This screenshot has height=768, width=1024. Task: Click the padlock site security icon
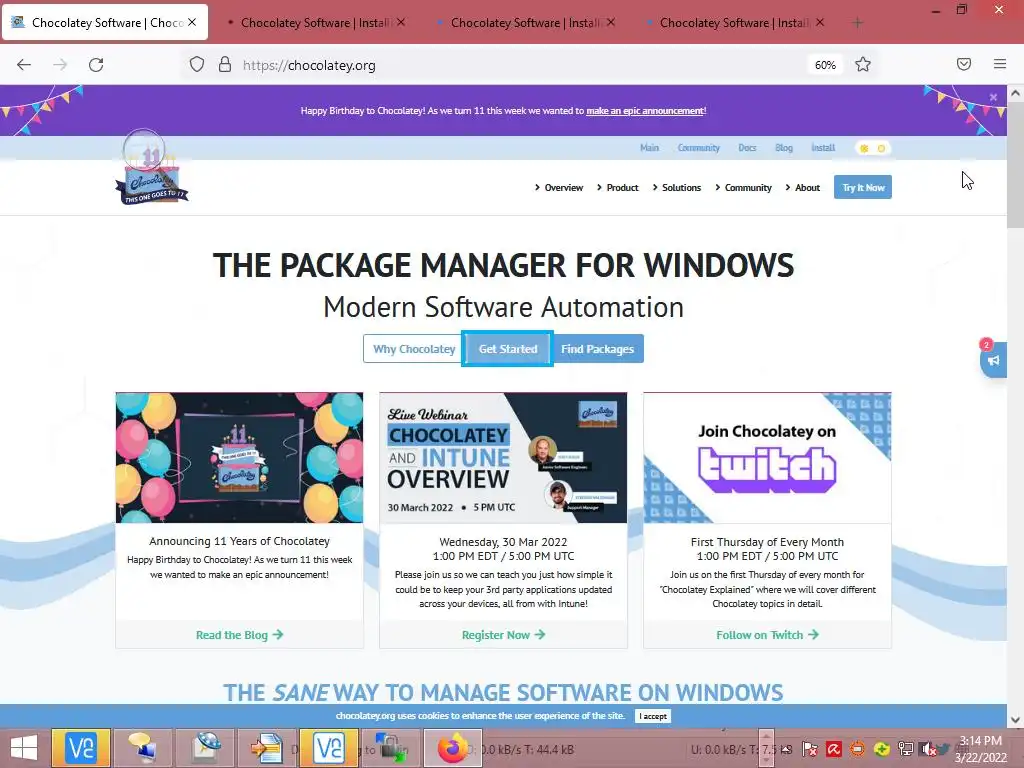pyautogui.click(x=225, y=65)
